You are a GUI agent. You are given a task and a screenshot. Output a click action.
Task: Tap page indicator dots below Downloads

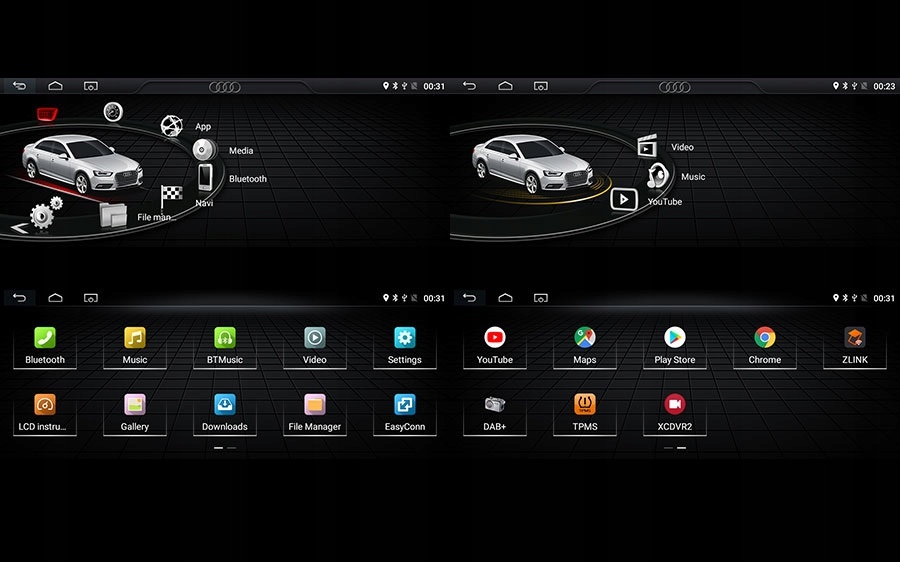pyautogui.click(x=224, y=448)
